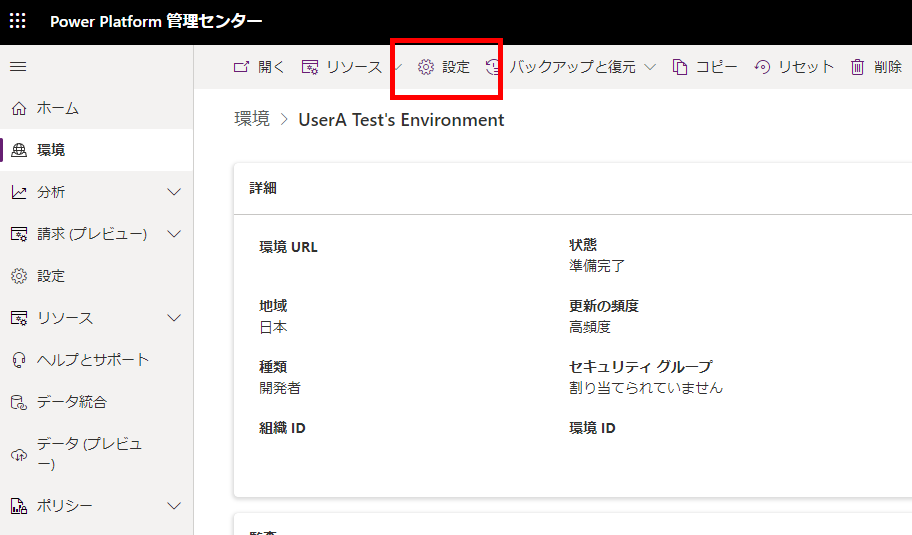
Task: Click the コピー toolbar button label
Action: [717, 67]
